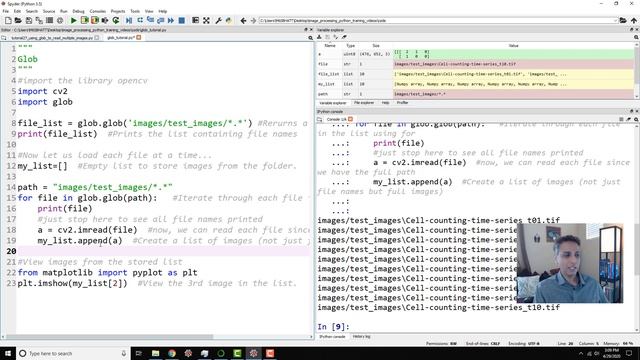Open the Edit menu
640x360 pixels.
[17, 11]
